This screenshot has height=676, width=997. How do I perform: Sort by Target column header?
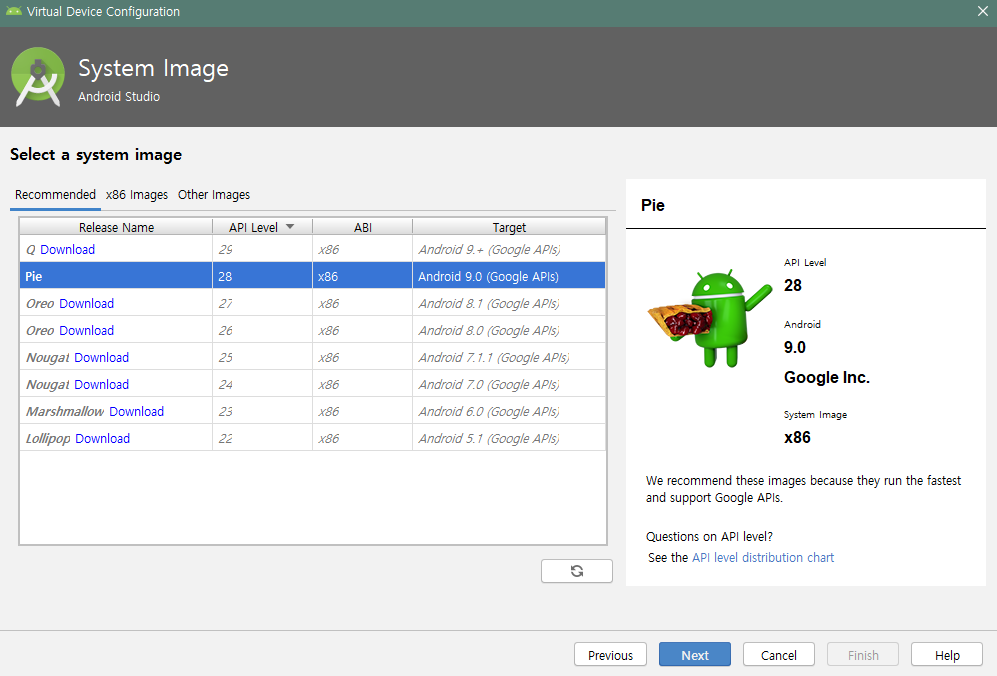(509, 227)
